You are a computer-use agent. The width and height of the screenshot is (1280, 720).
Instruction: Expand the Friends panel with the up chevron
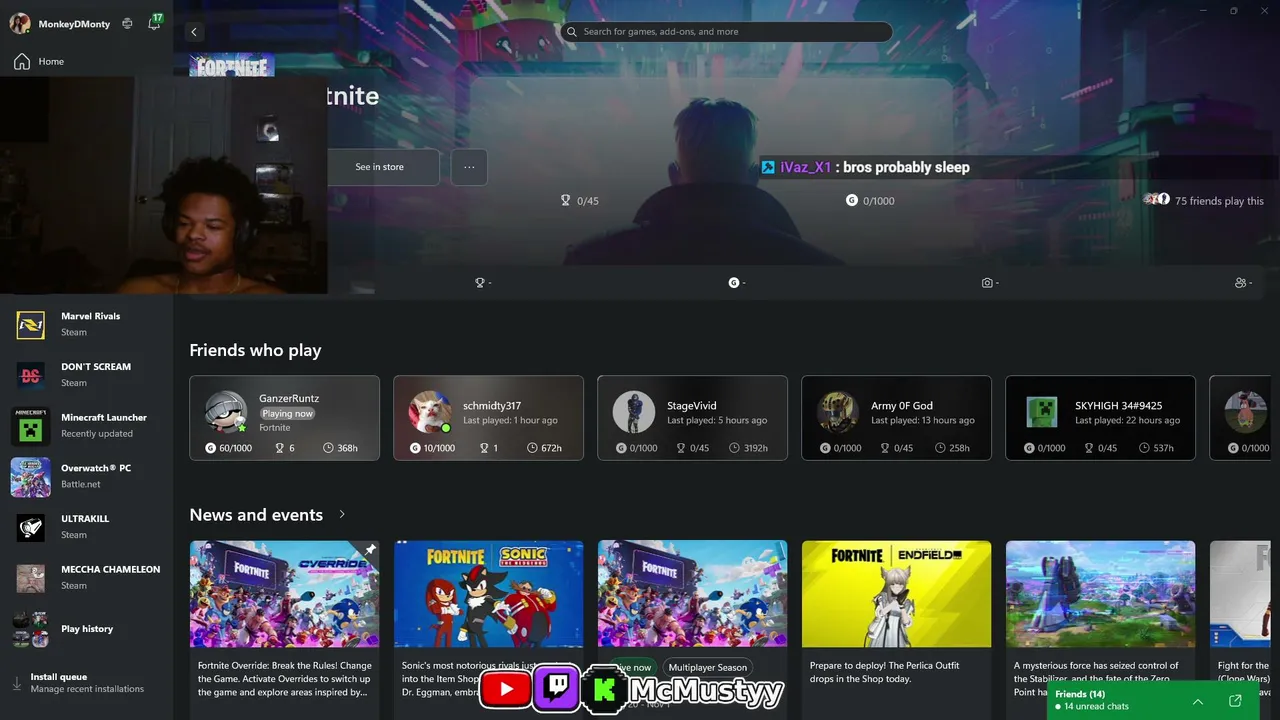1198,701
